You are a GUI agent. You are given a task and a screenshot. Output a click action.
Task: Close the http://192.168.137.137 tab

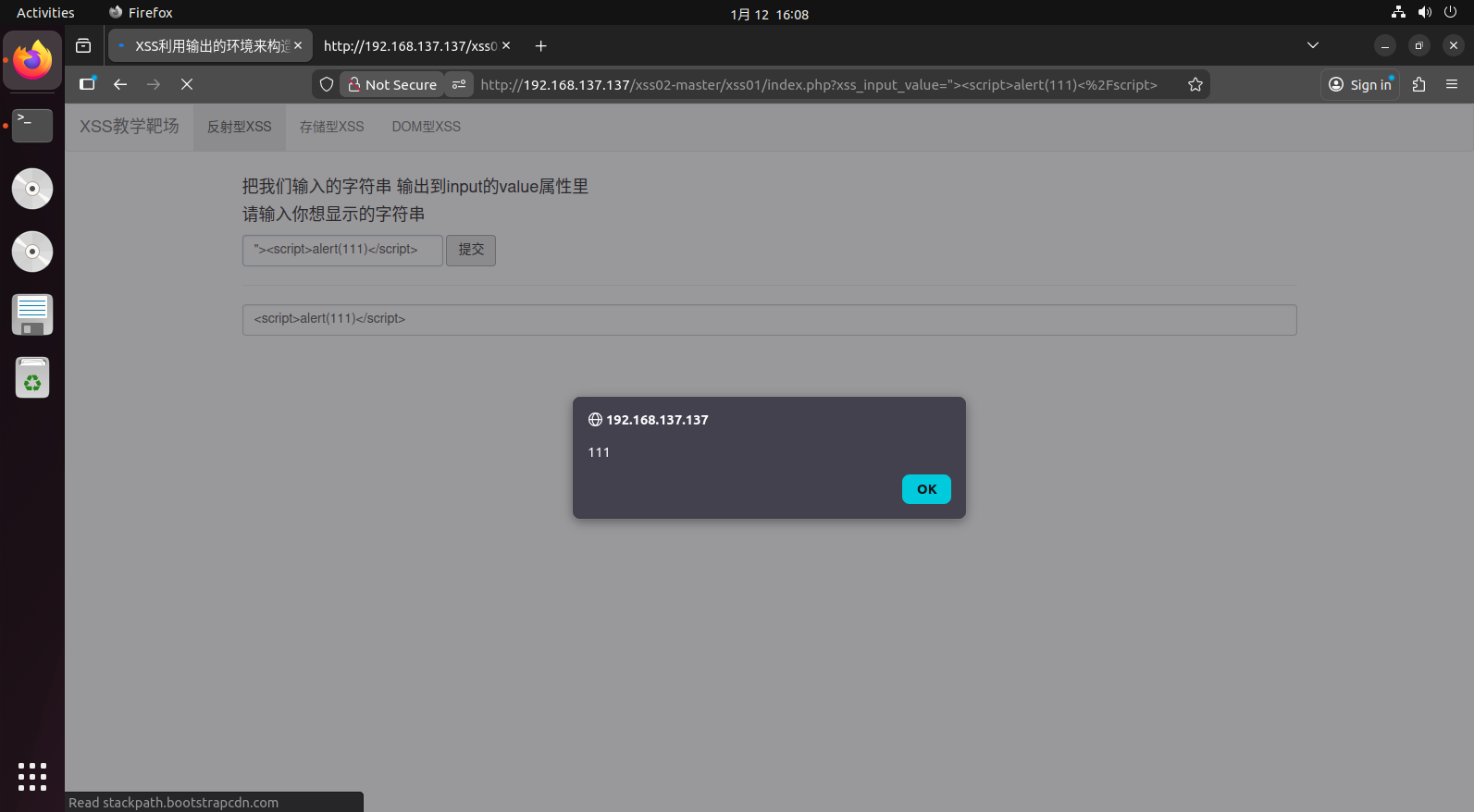pos(506,45)
